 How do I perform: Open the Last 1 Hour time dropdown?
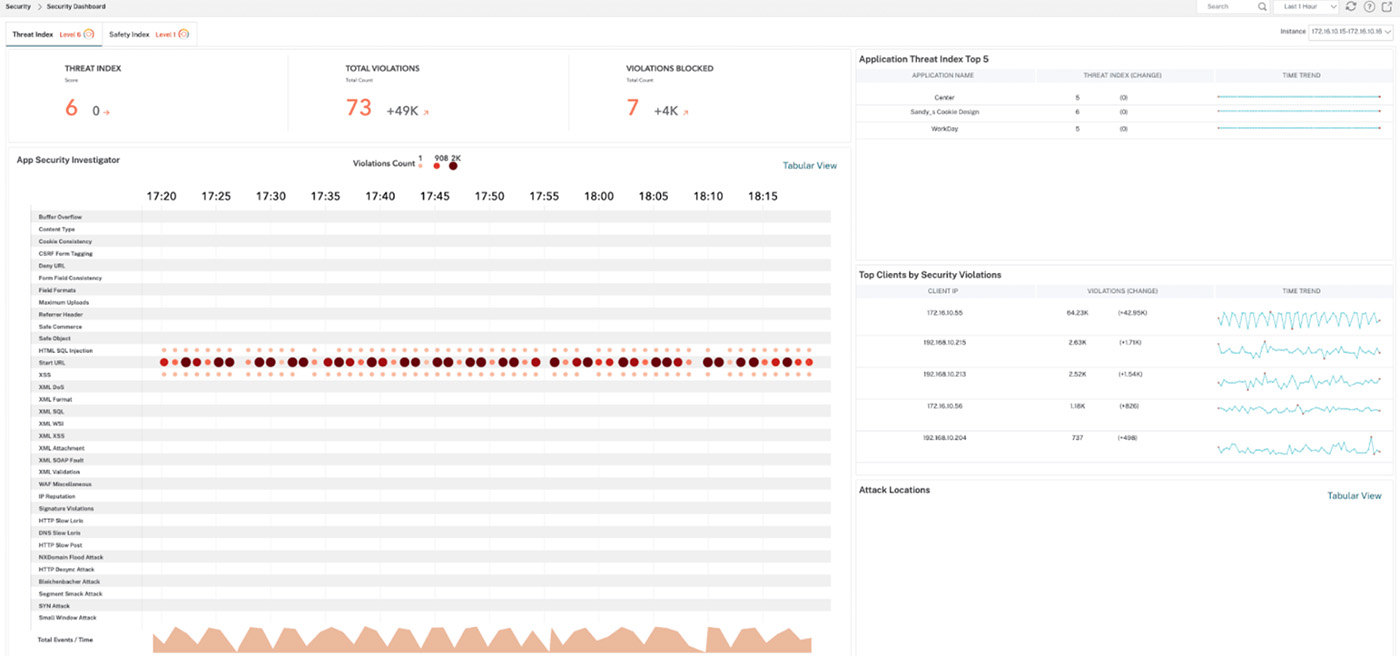[1306, 6]
